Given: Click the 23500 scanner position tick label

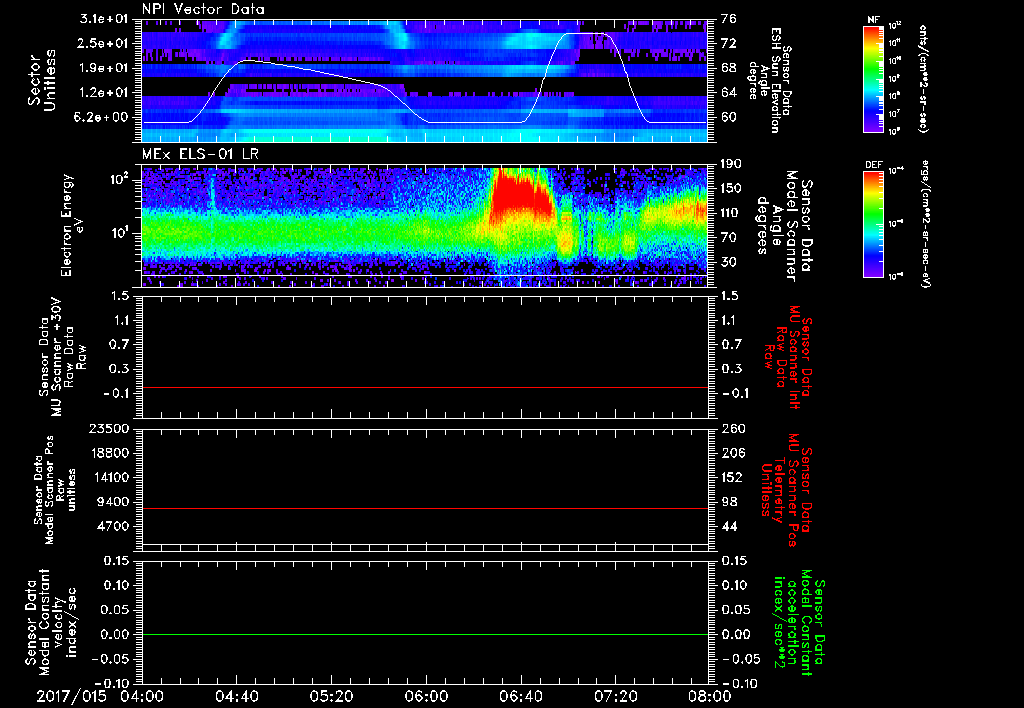Looking at the screenshot, I should pyautogui.click(x=108, y=428).
